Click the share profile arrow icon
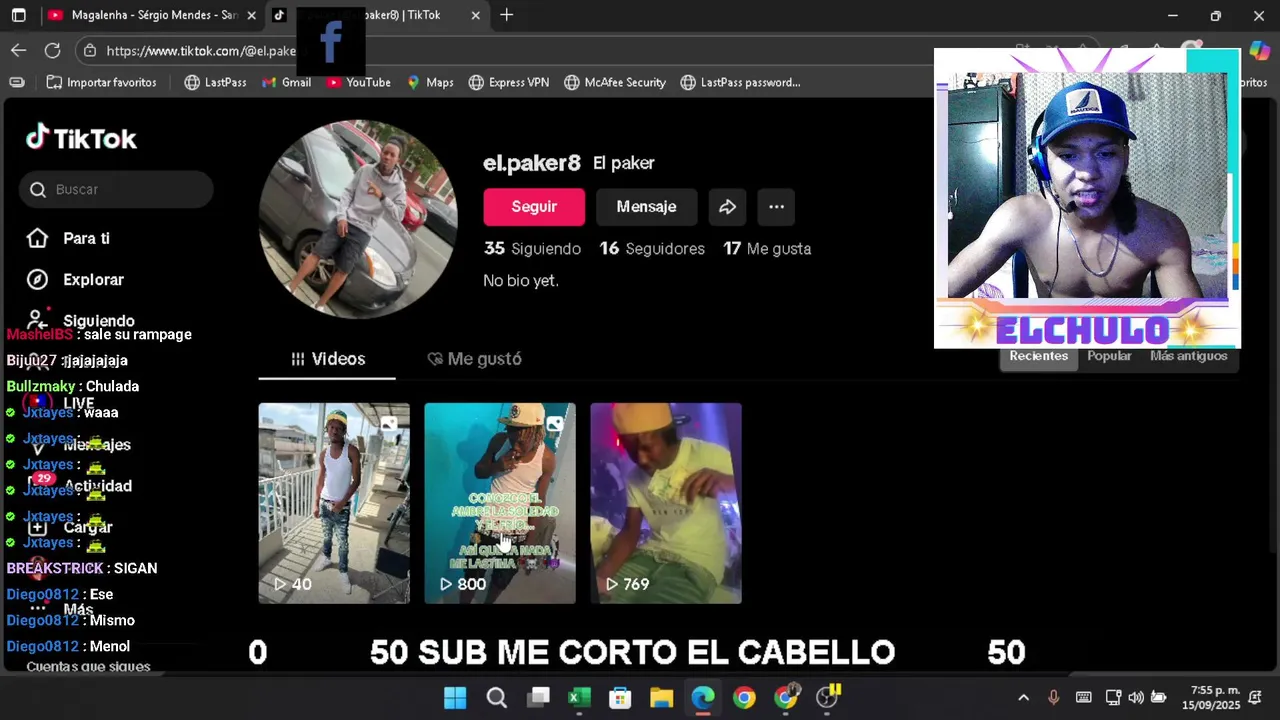The image size is (1280, 720). pyautogui.click(x=728, y=207)
